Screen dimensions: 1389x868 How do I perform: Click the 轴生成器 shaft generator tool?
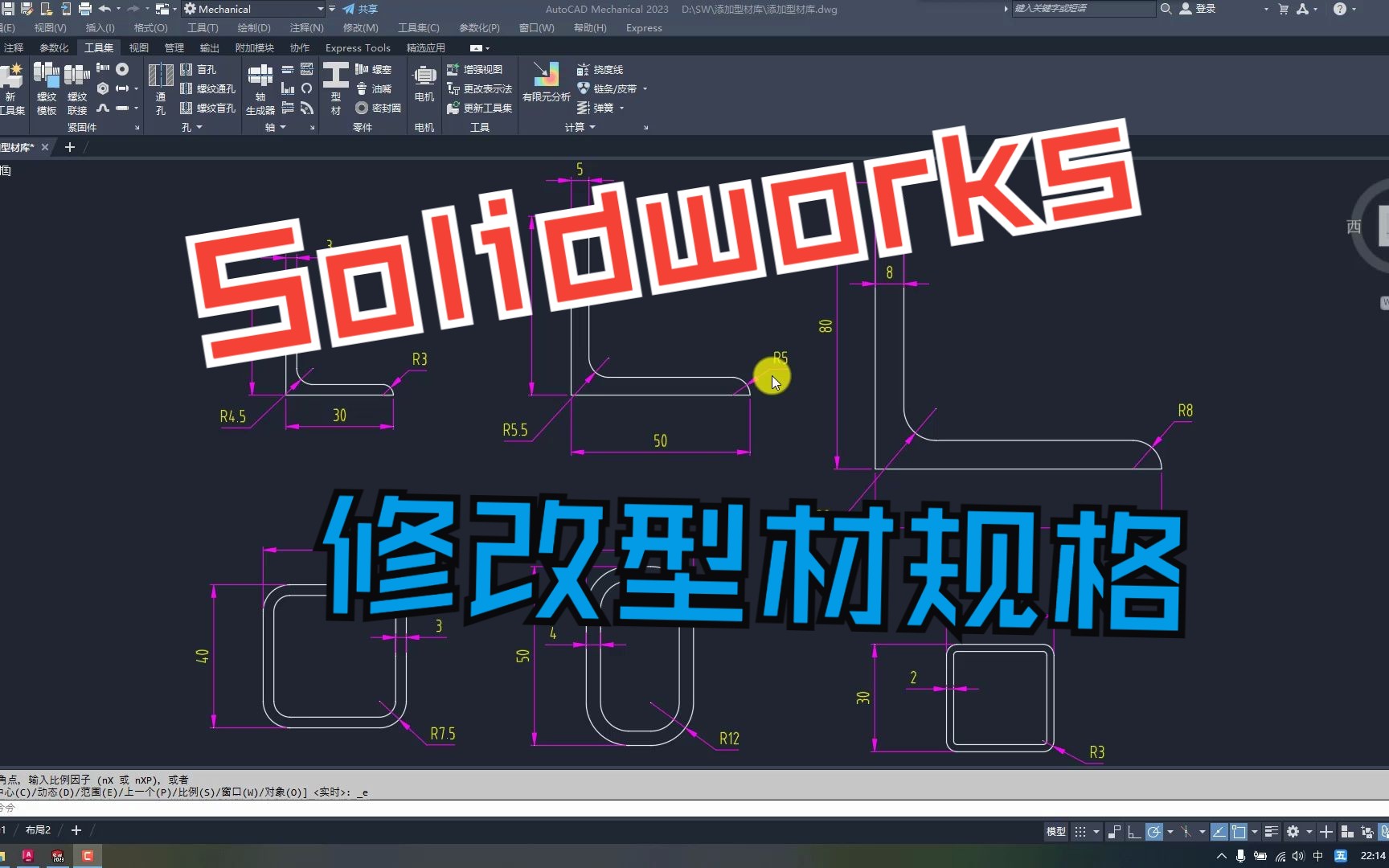click(x=259, y=88)
